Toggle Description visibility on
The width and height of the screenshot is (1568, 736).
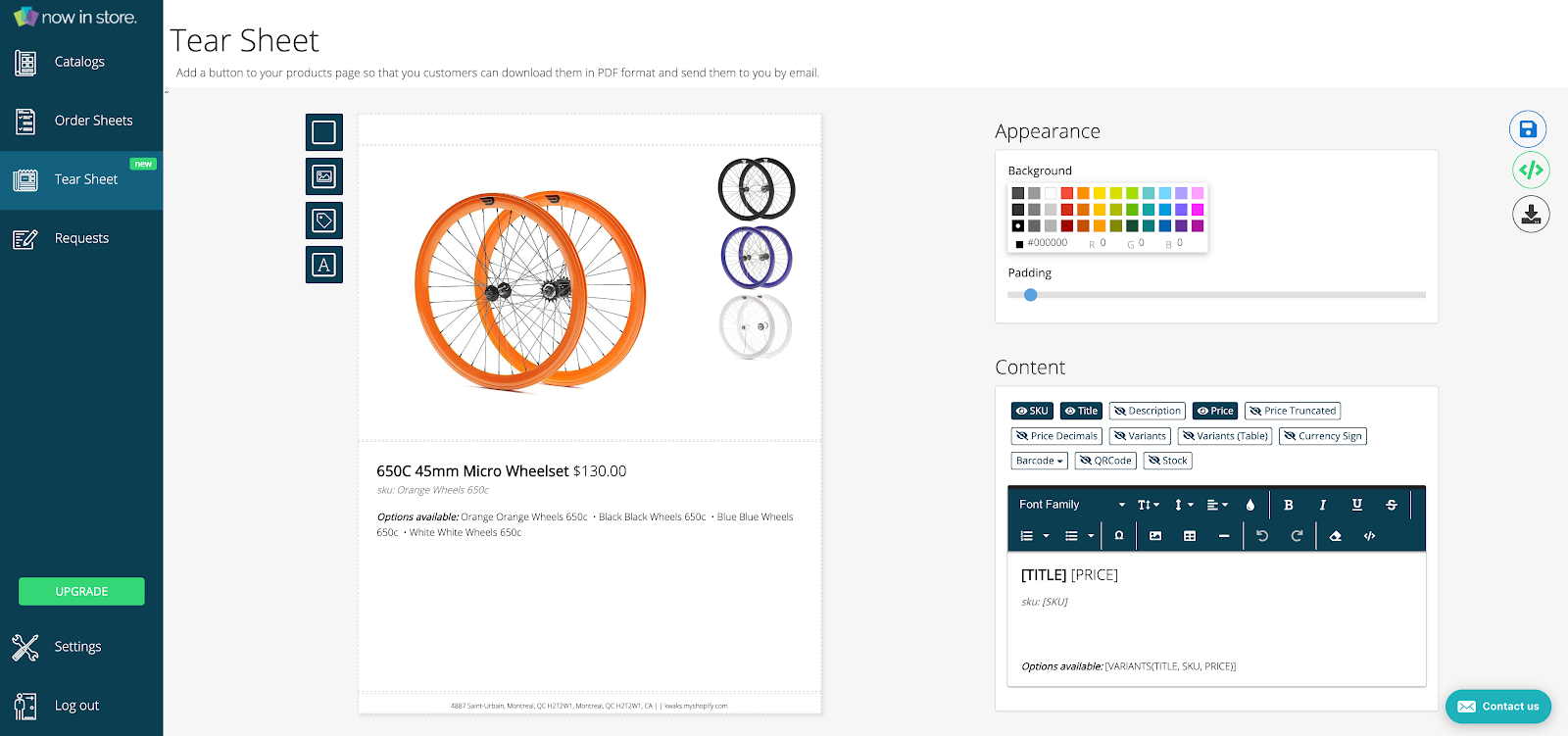click(1148, 411)
